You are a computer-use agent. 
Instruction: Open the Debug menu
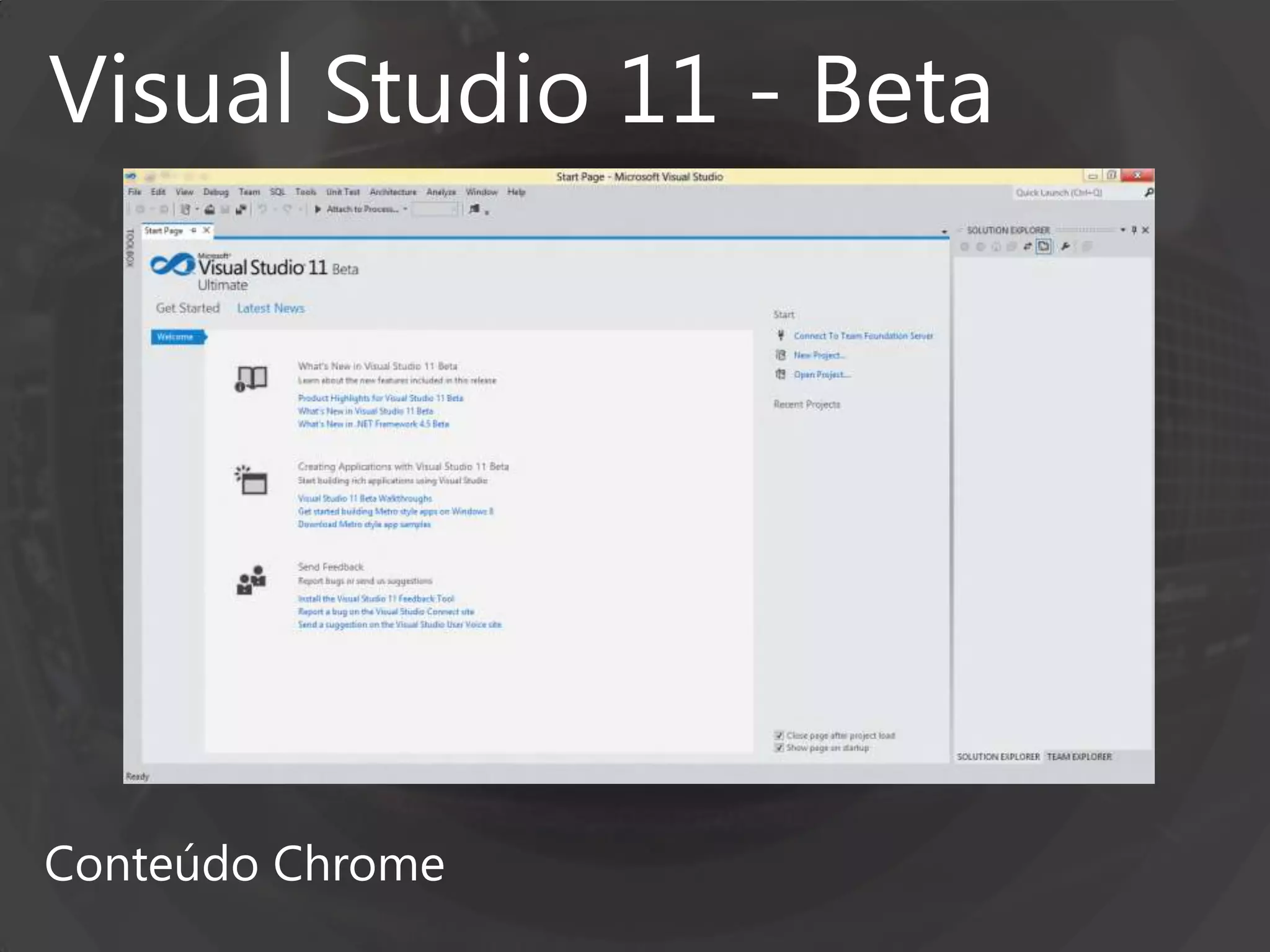pos(216,192)
